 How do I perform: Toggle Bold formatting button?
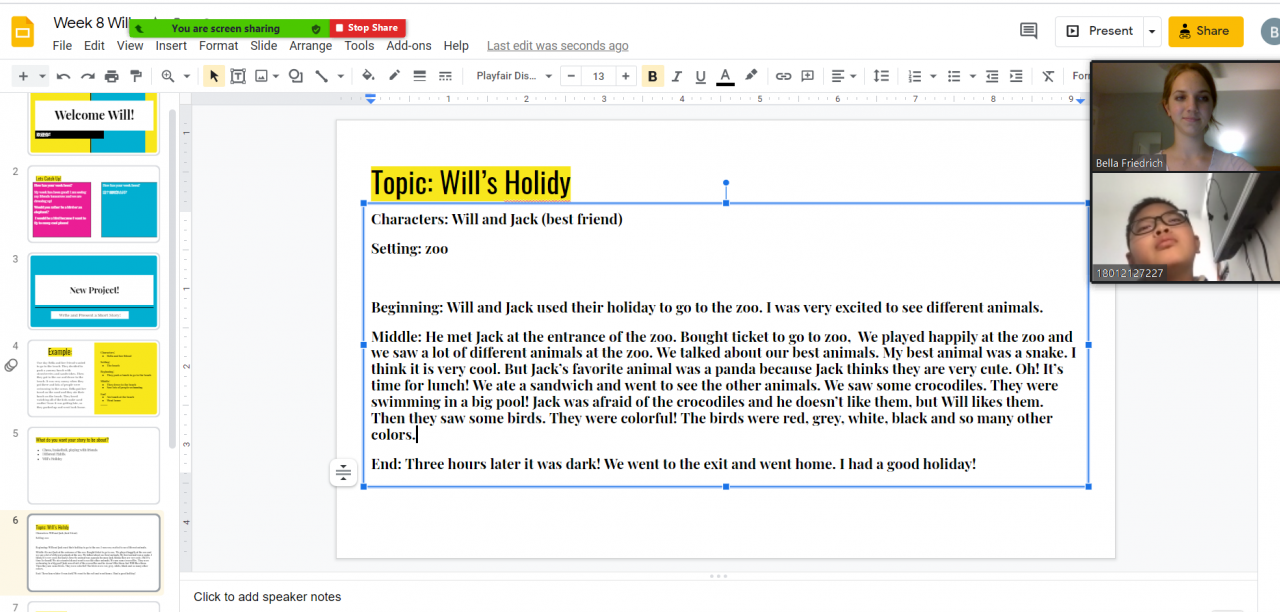(653, 76)
